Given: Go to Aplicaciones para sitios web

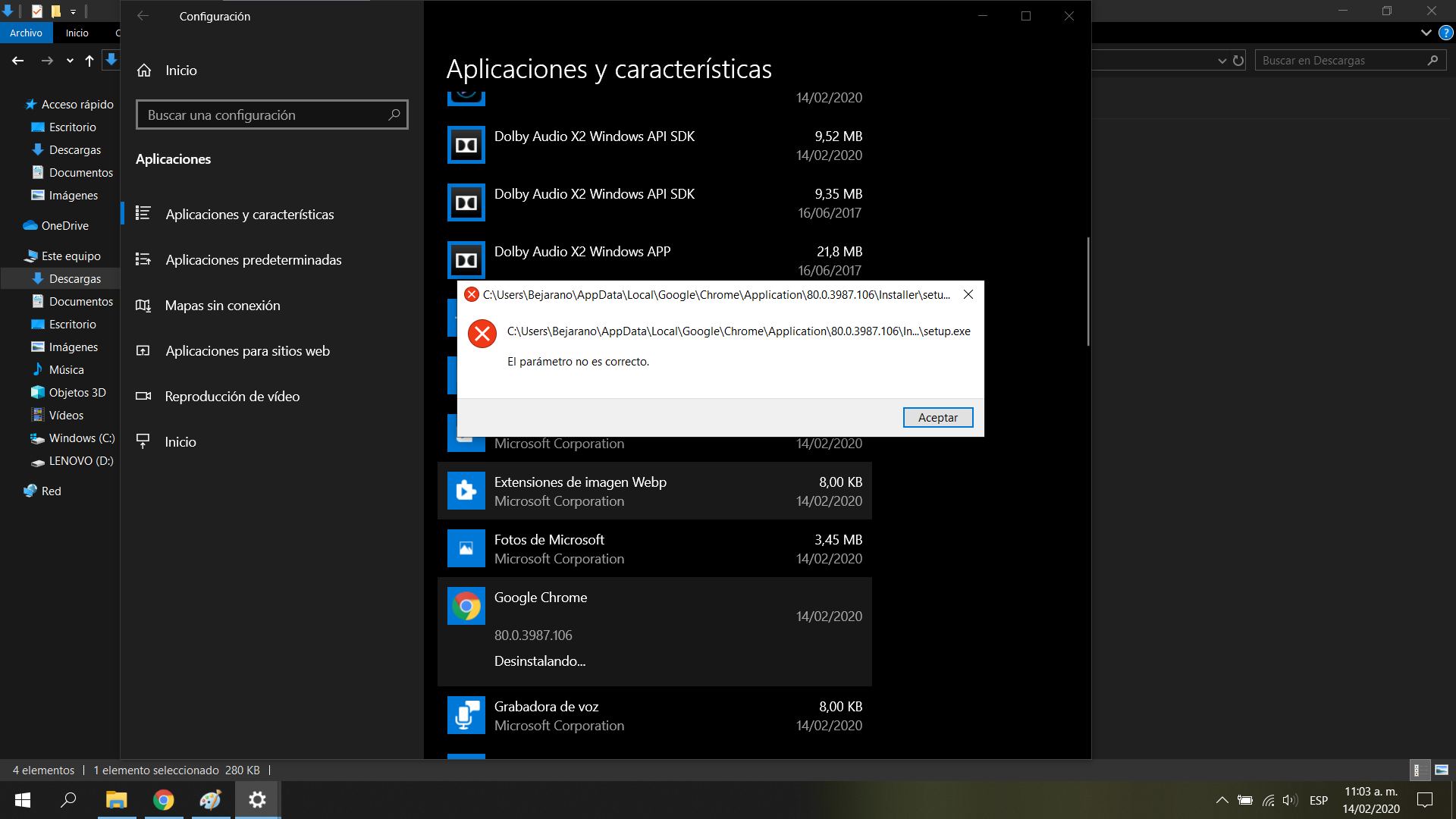Looking at the screenshot, I should pyautogui.click(x=247, y=351).
